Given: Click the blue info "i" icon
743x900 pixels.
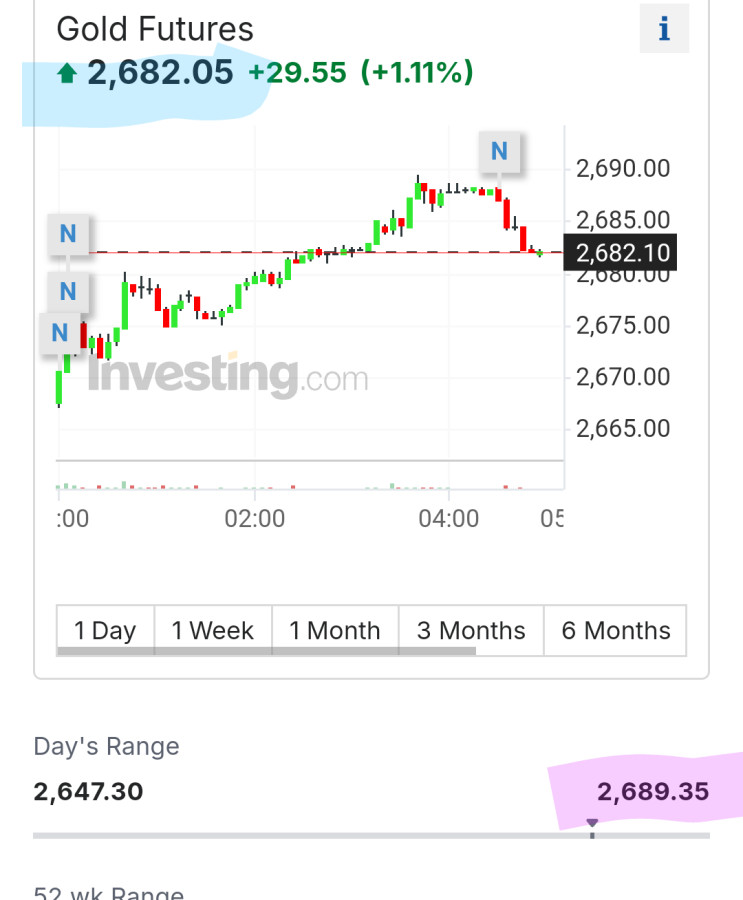Looking at the screenshot, I should 664,29.
